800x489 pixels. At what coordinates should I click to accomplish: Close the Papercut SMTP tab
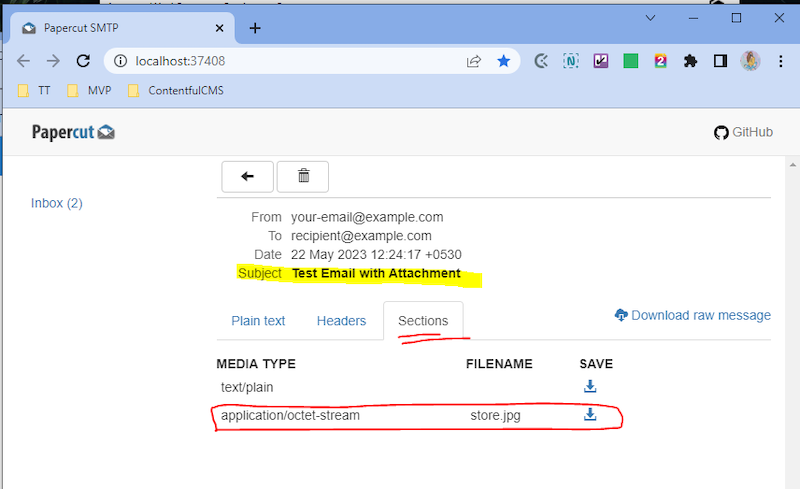[x=219, y=28]
